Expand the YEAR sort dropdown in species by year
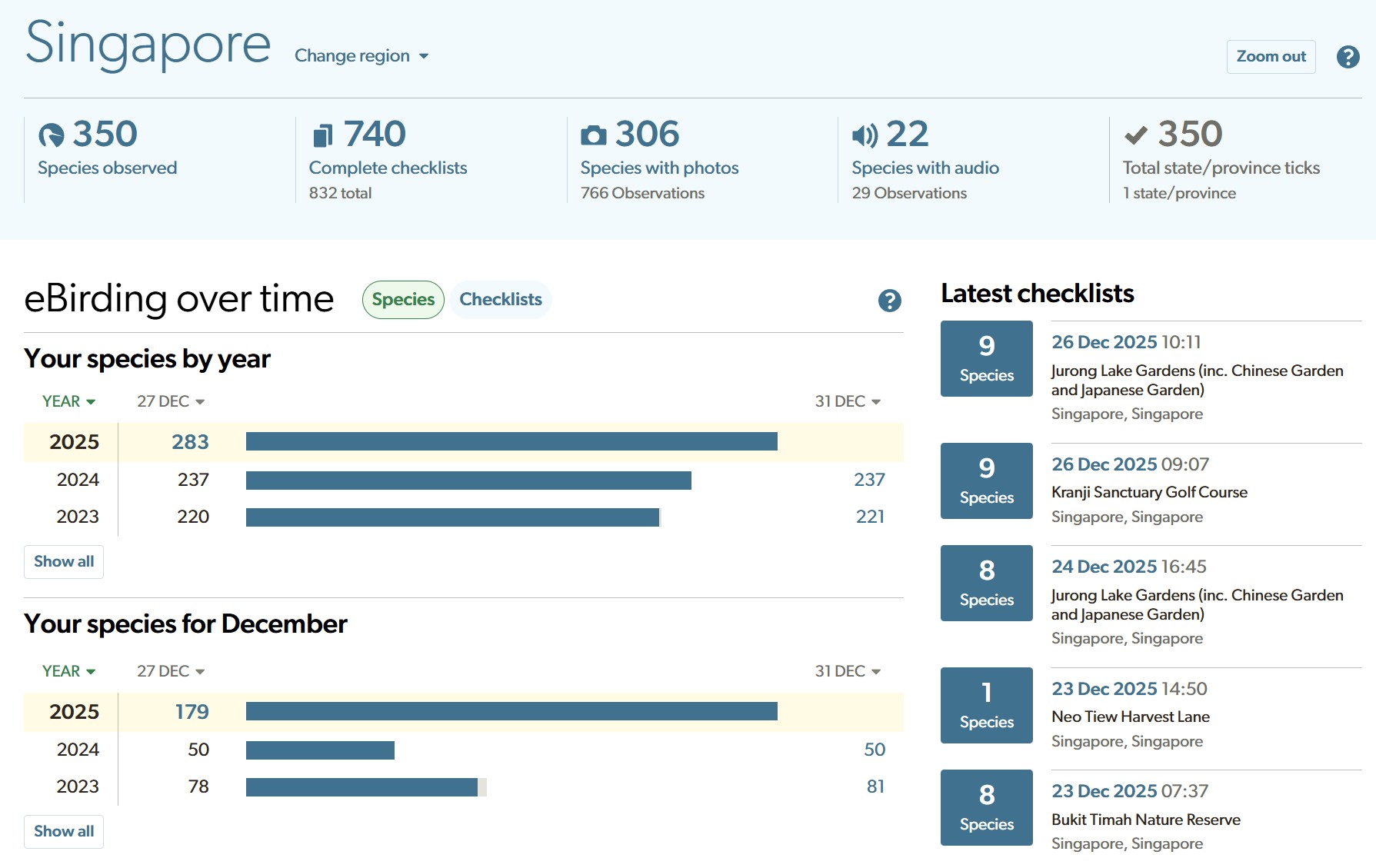Screen dimensions: 1376x868 [68, 401]
